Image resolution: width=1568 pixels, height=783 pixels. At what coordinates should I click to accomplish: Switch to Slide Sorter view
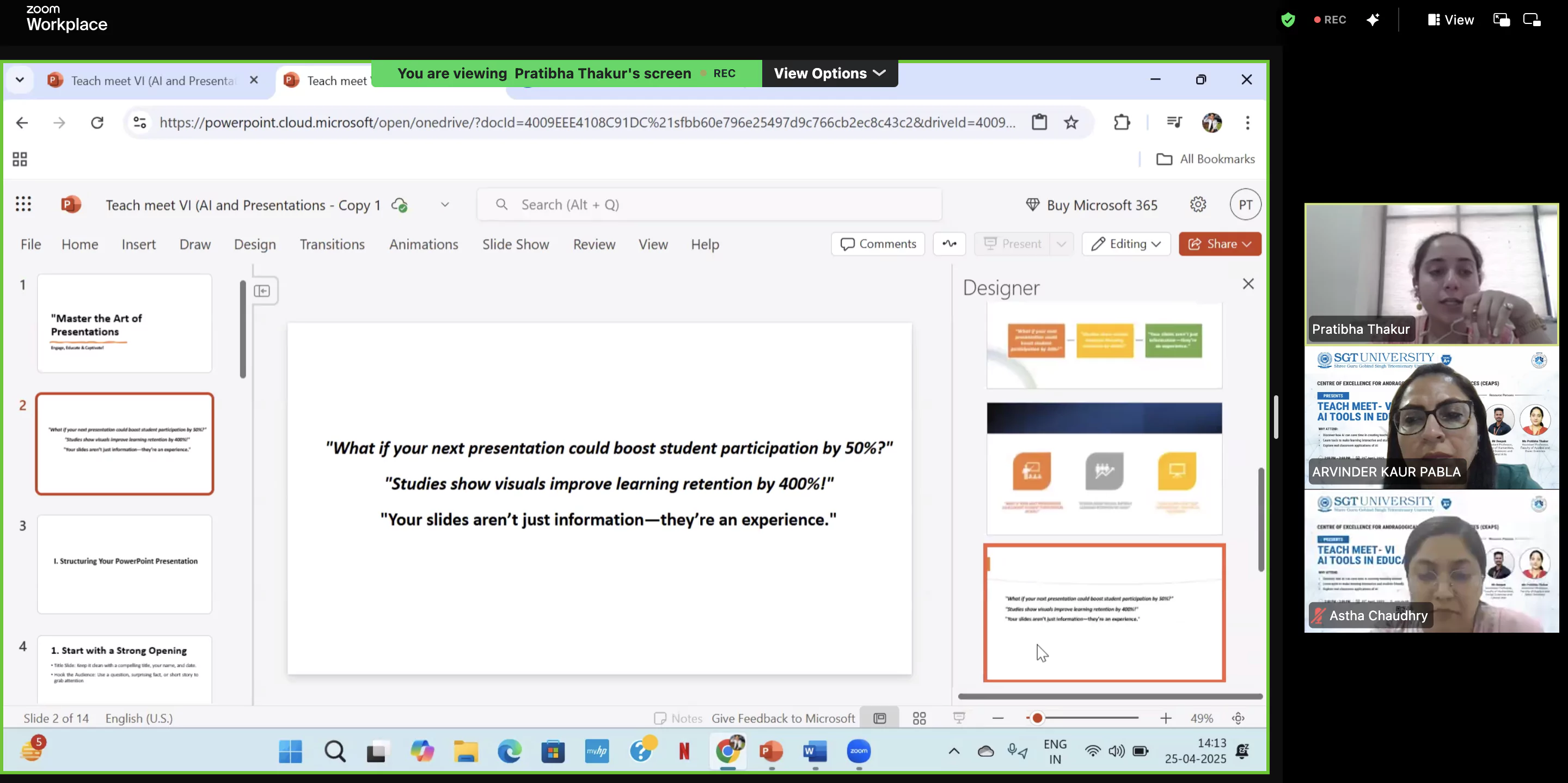(919, 718)
